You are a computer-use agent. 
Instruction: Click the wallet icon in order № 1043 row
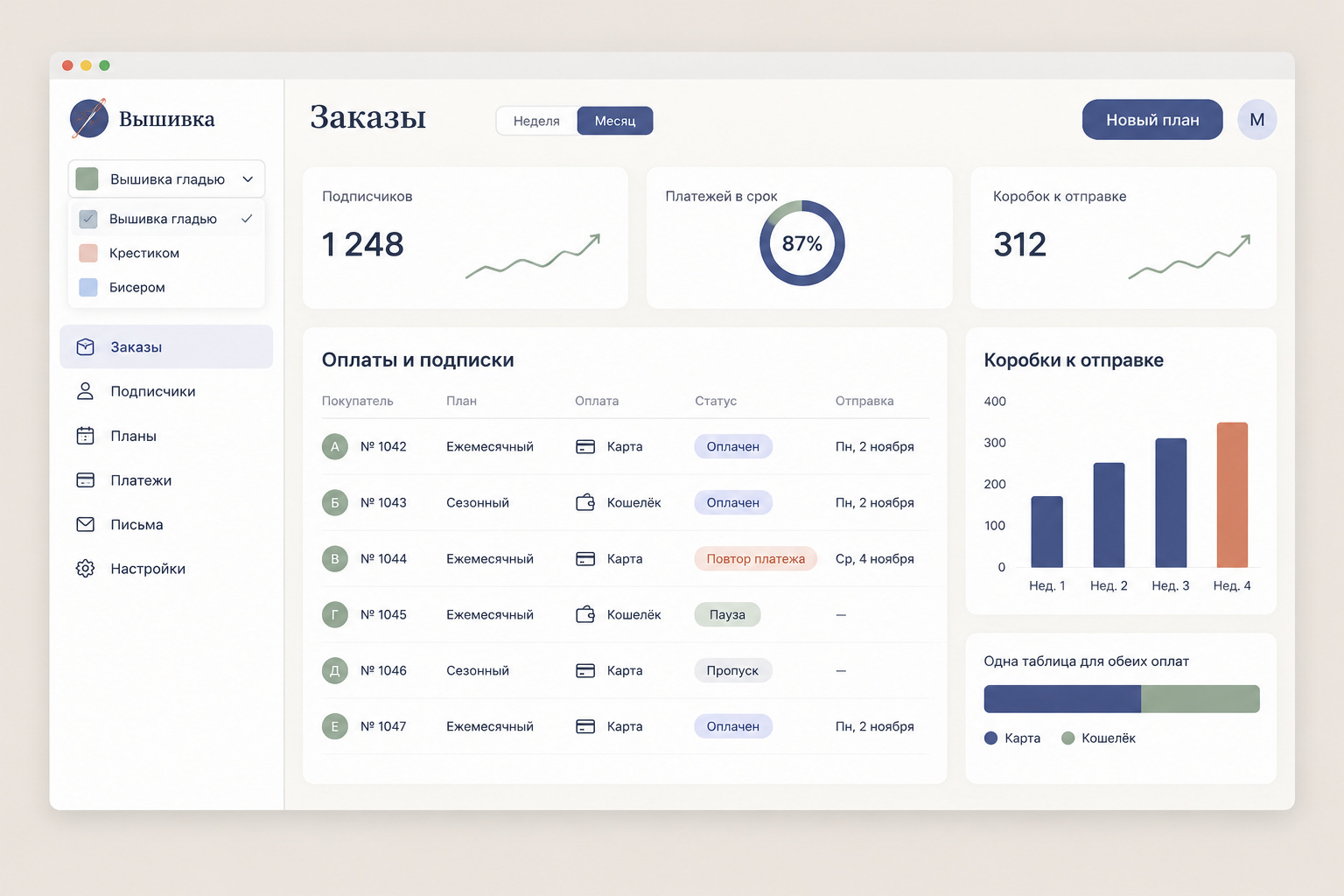pos(585,502)
